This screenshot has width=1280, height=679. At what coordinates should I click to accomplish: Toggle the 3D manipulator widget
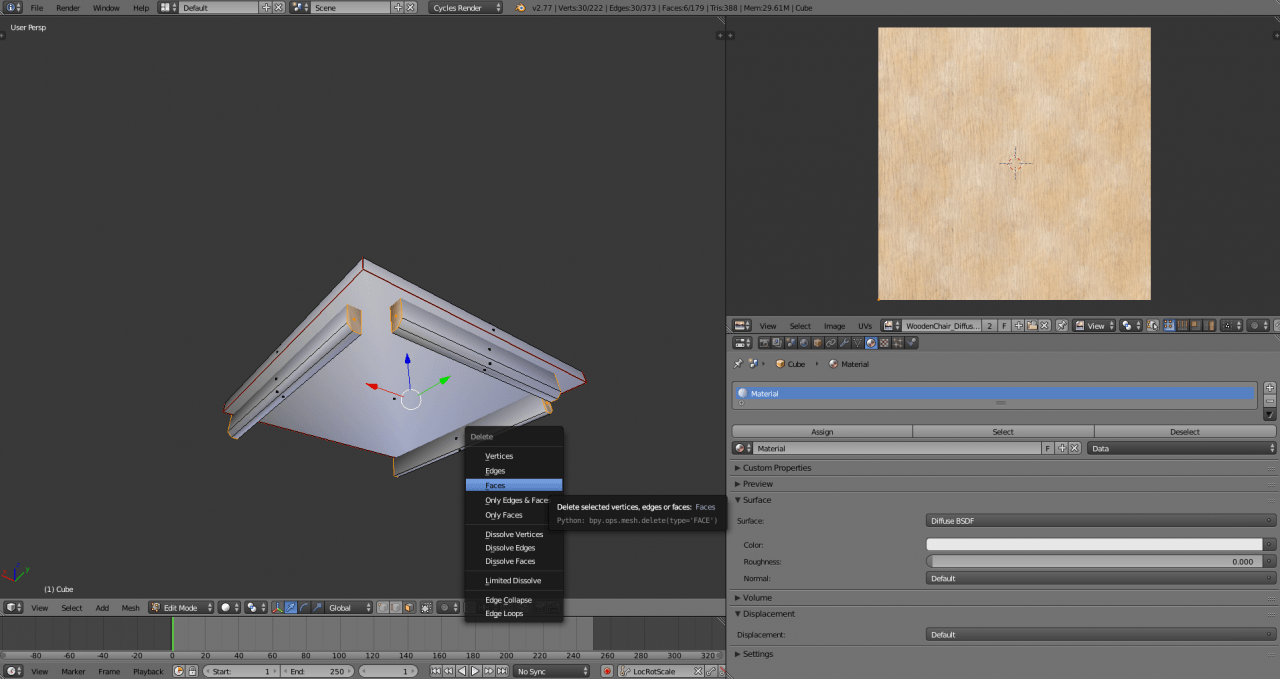[x=278, y=607]
